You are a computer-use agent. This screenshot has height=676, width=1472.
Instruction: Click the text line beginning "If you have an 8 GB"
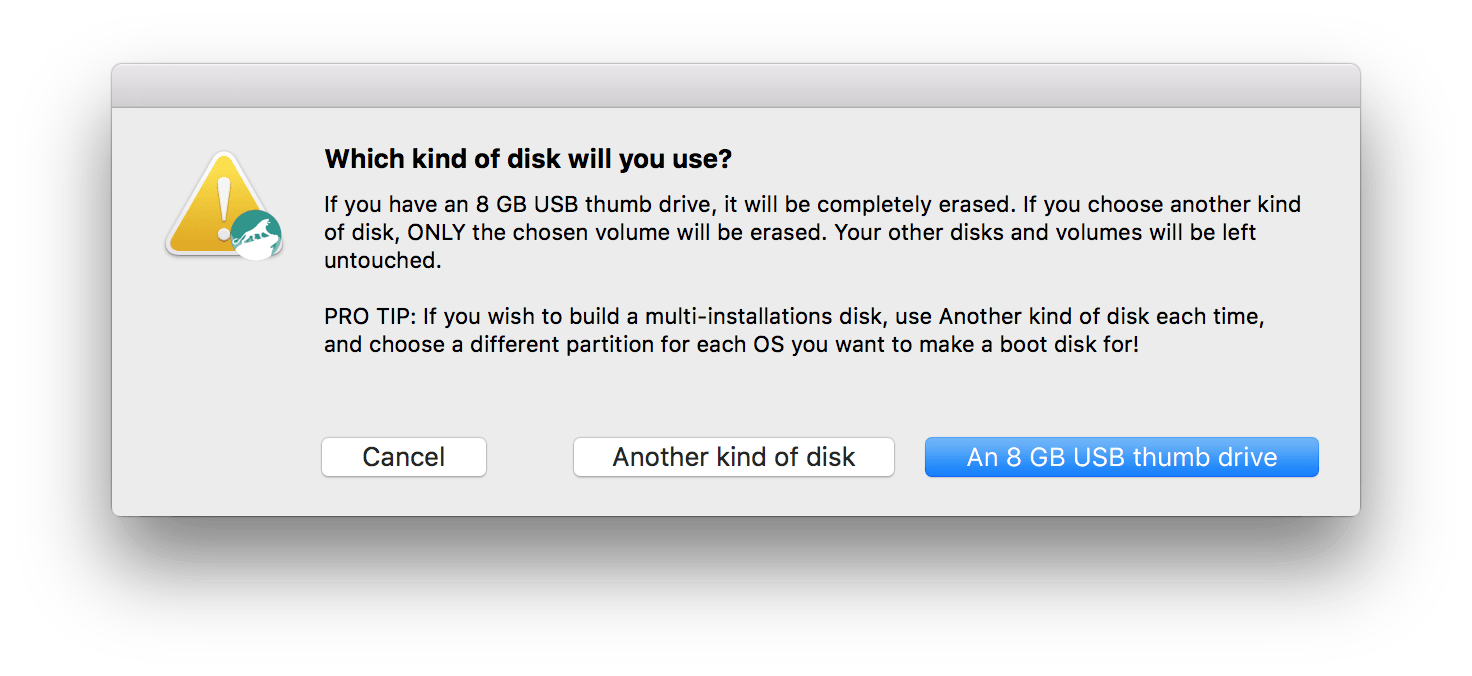click(812, 205)
